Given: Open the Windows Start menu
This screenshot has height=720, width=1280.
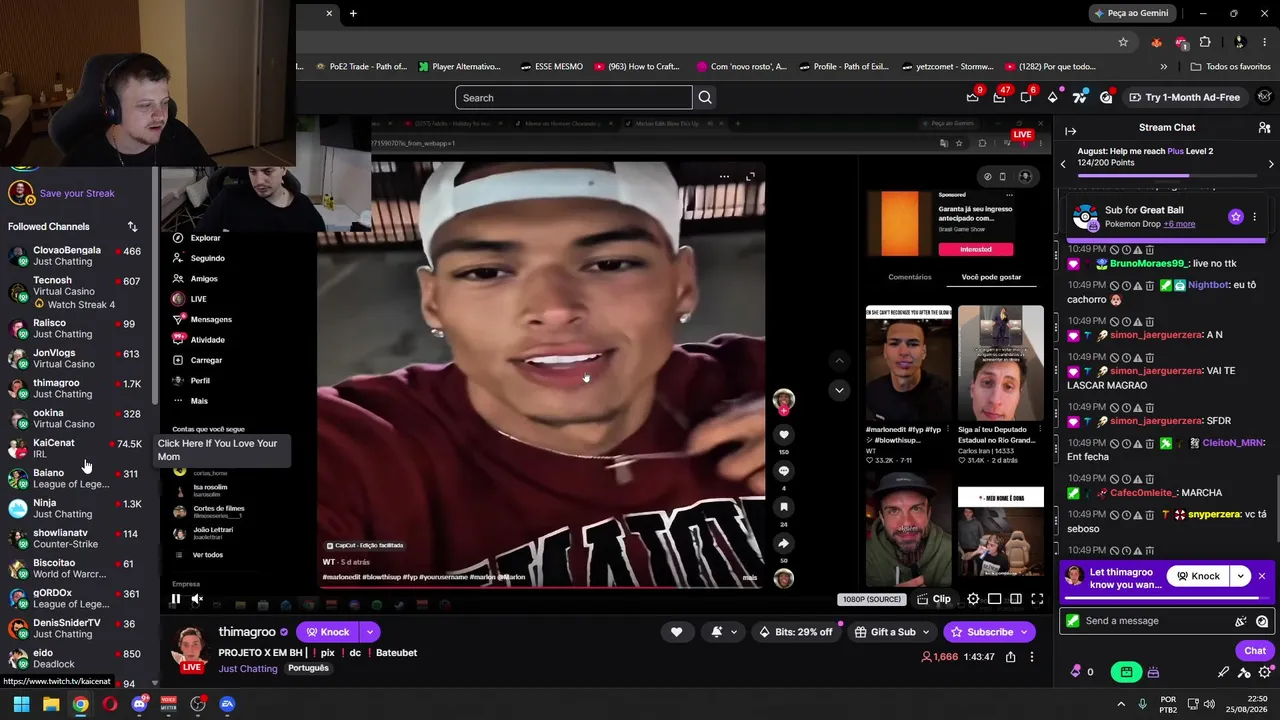Looking at the screenshot, I should click(21, 704).
